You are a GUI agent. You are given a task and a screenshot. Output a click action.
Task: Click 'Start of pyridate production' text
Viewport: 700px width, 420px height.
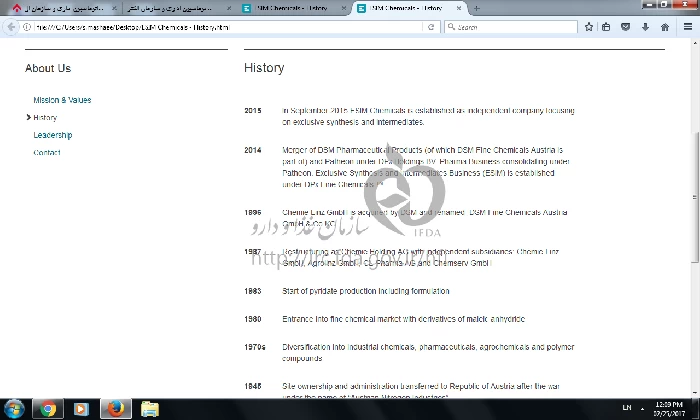click(329, 291)
